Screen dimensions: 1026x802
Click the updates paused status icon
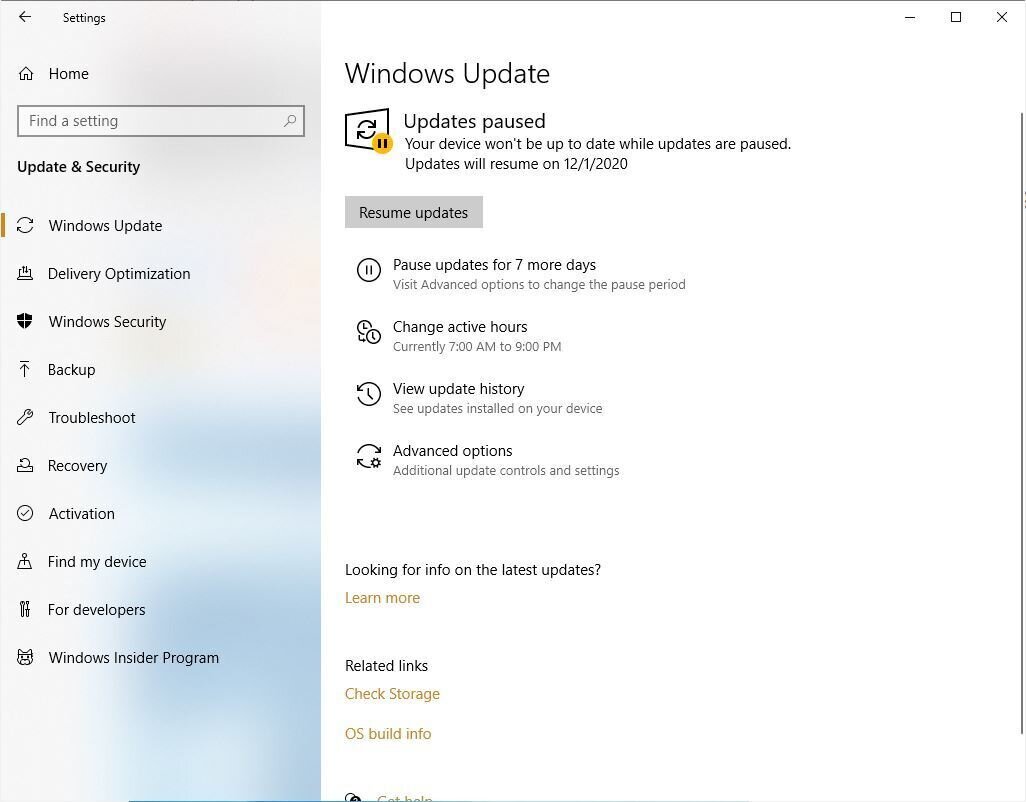coord(368,131)
